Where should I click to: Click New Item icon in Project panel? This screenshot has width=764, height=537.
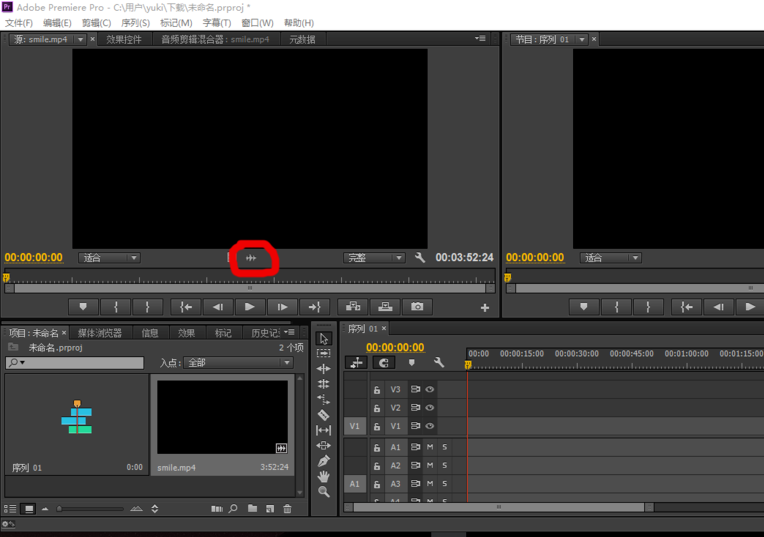coord(270,509)
